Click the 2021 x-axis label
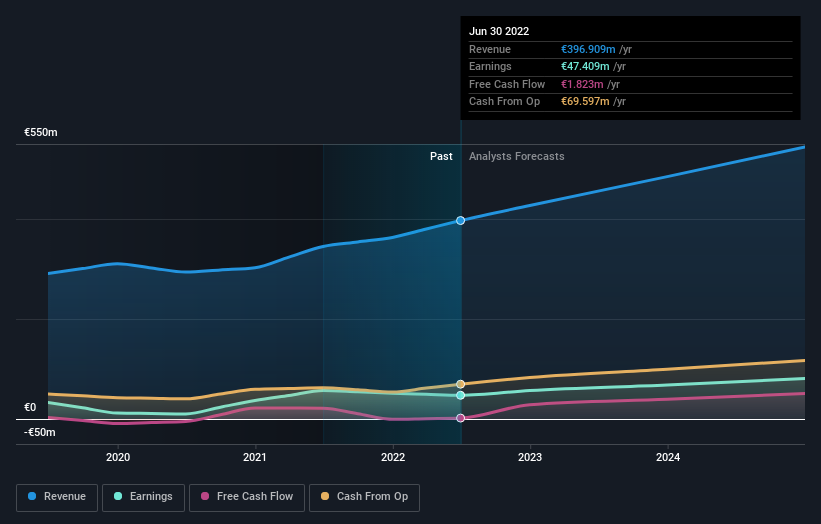This screenshot has width=821, height=524. tap(254, 457)
